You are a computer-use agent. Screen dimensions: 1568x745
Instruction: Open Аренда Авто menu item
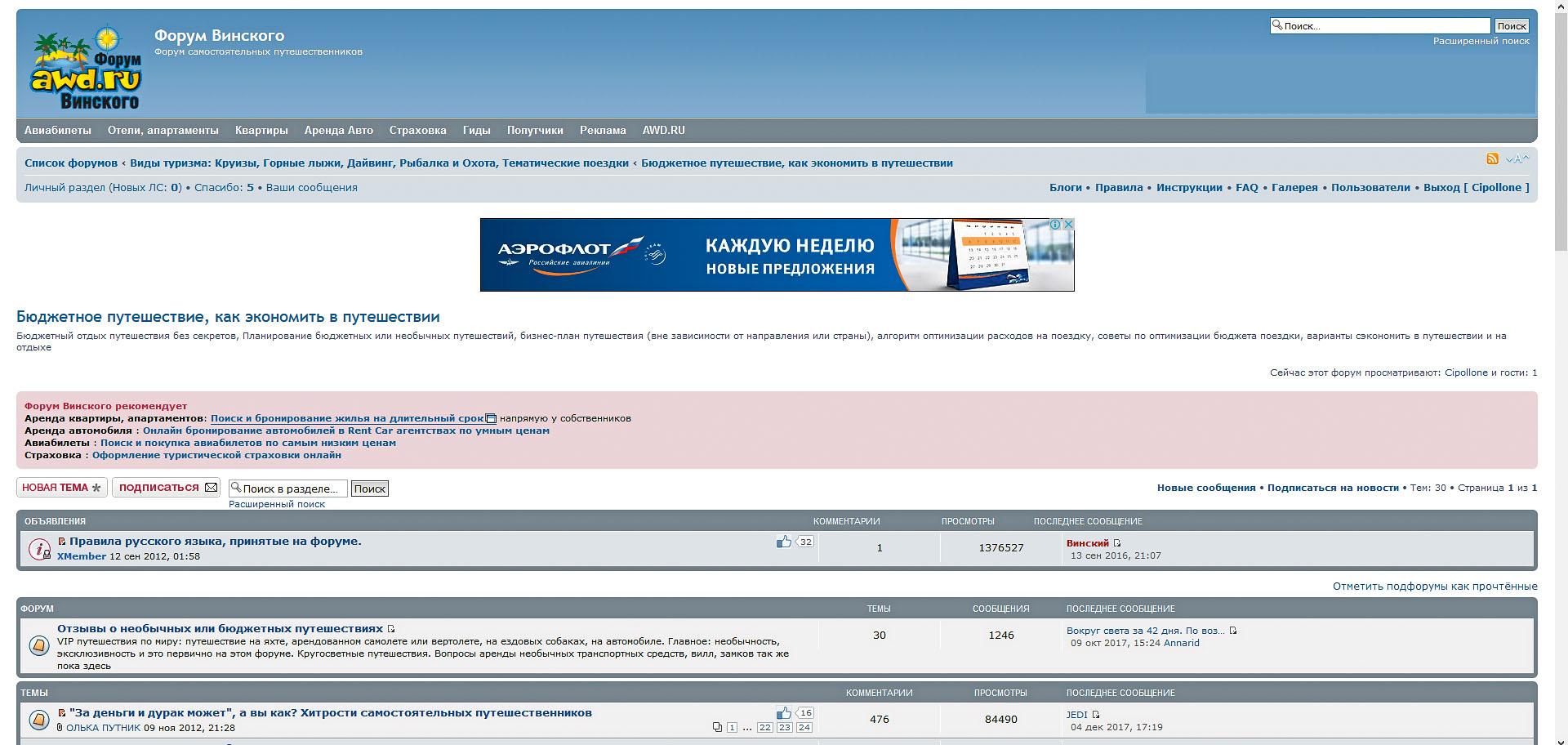coord(338,131)
